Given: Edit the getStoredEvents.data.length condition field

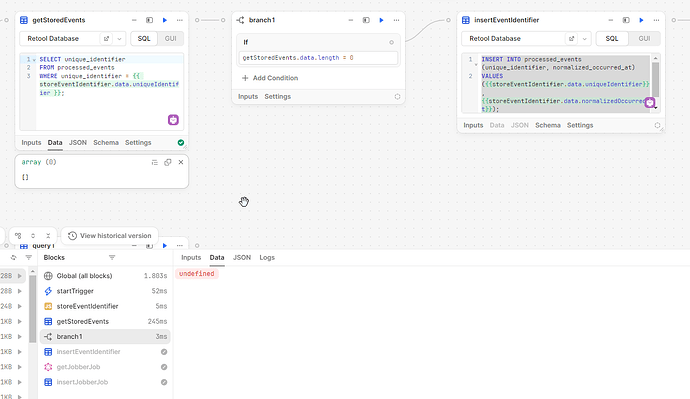Looking at the screenshot, I should pos(318,58).
